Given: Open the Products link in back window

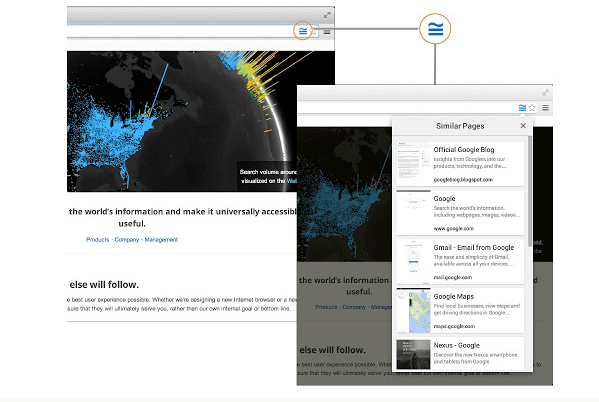Looking at the screenshot, I should pyautogui.click(x=97, y=240).
